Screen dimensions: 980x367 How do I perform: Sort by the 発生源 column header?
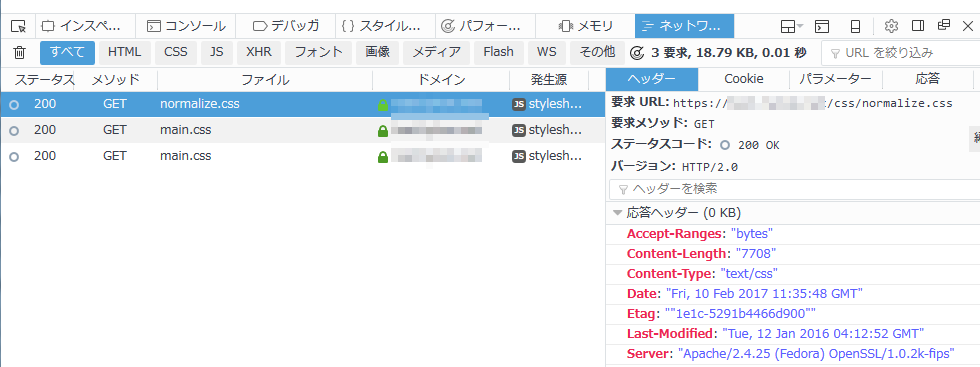pos(549,79)
